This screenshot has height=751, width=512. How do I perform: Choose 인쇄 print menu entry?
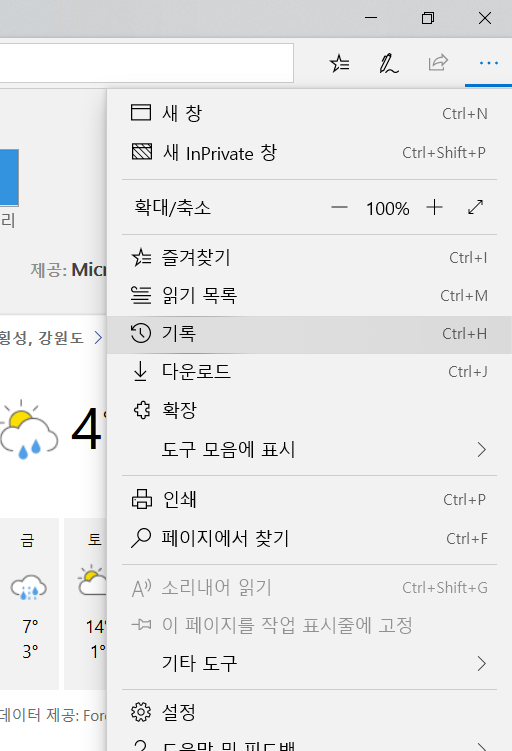tap(309, 500)
